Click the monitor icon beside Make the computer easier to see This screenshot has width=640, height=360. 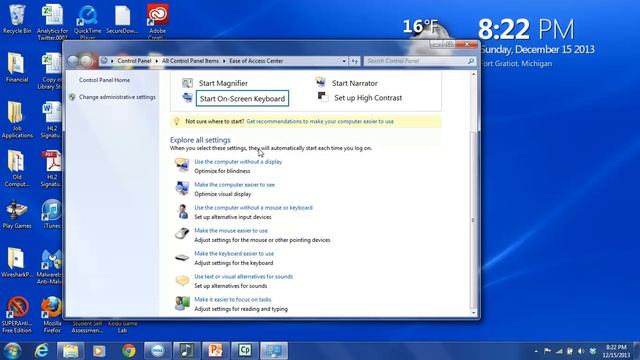pyautogui.click(x=182, y=189)
